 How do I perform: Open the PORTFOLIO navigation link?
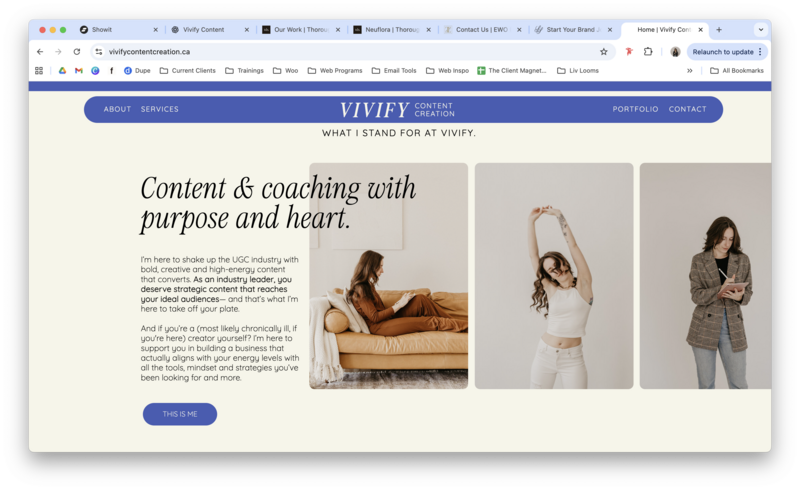[x=635, y=109]
